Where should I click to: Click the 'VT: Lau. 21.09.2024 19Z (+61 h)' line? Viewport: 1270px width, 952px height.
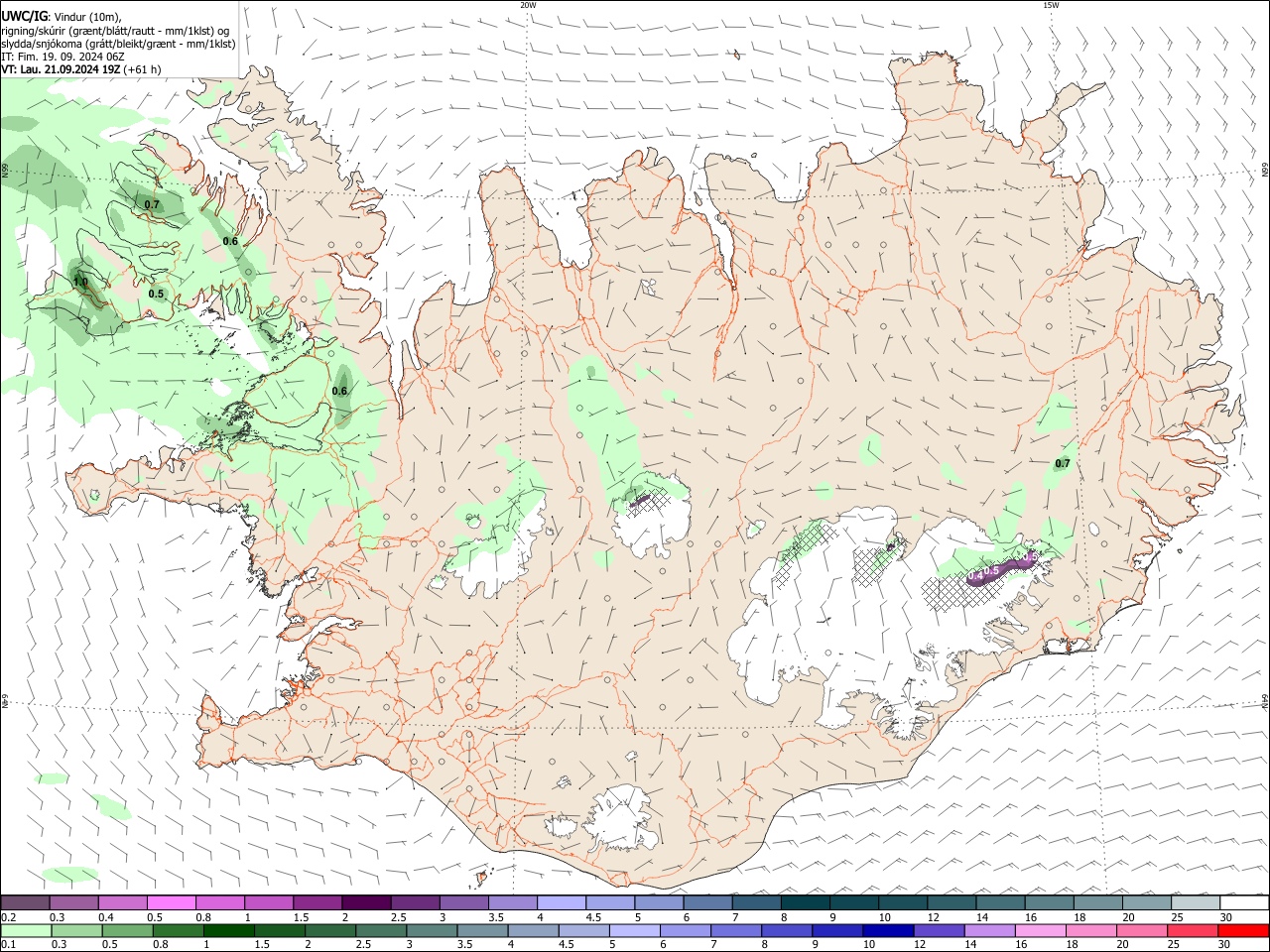pyautogui.click(x=81, y=69)
